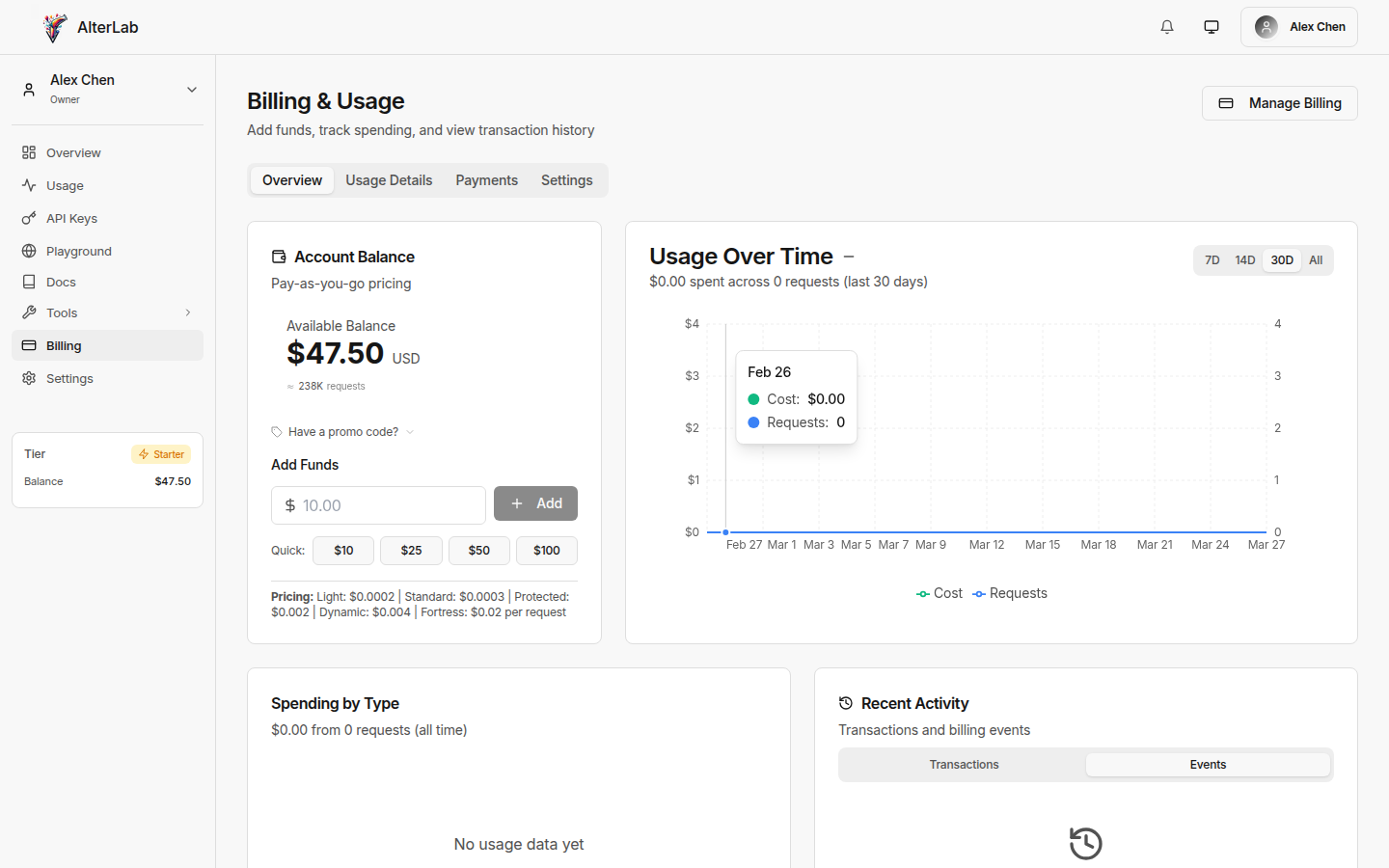
Task: Choose the $25 quick amount
Action: point(411,551)
